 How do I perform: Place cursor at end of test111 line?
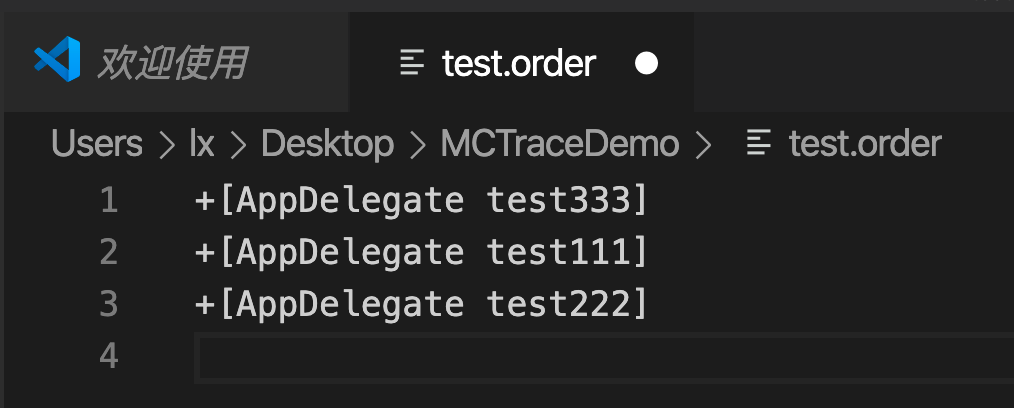coord(648,252)
